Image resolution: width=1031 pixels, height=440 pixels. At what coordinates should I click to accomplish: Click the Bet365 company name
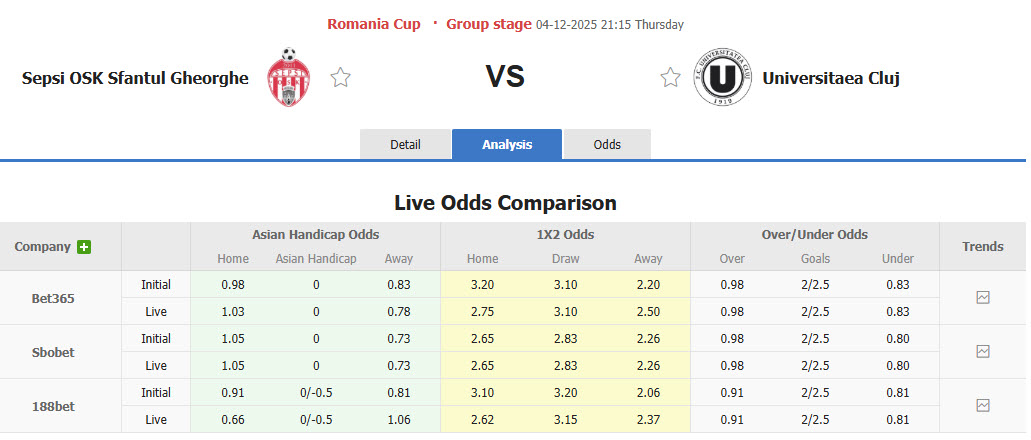point(53,298)
